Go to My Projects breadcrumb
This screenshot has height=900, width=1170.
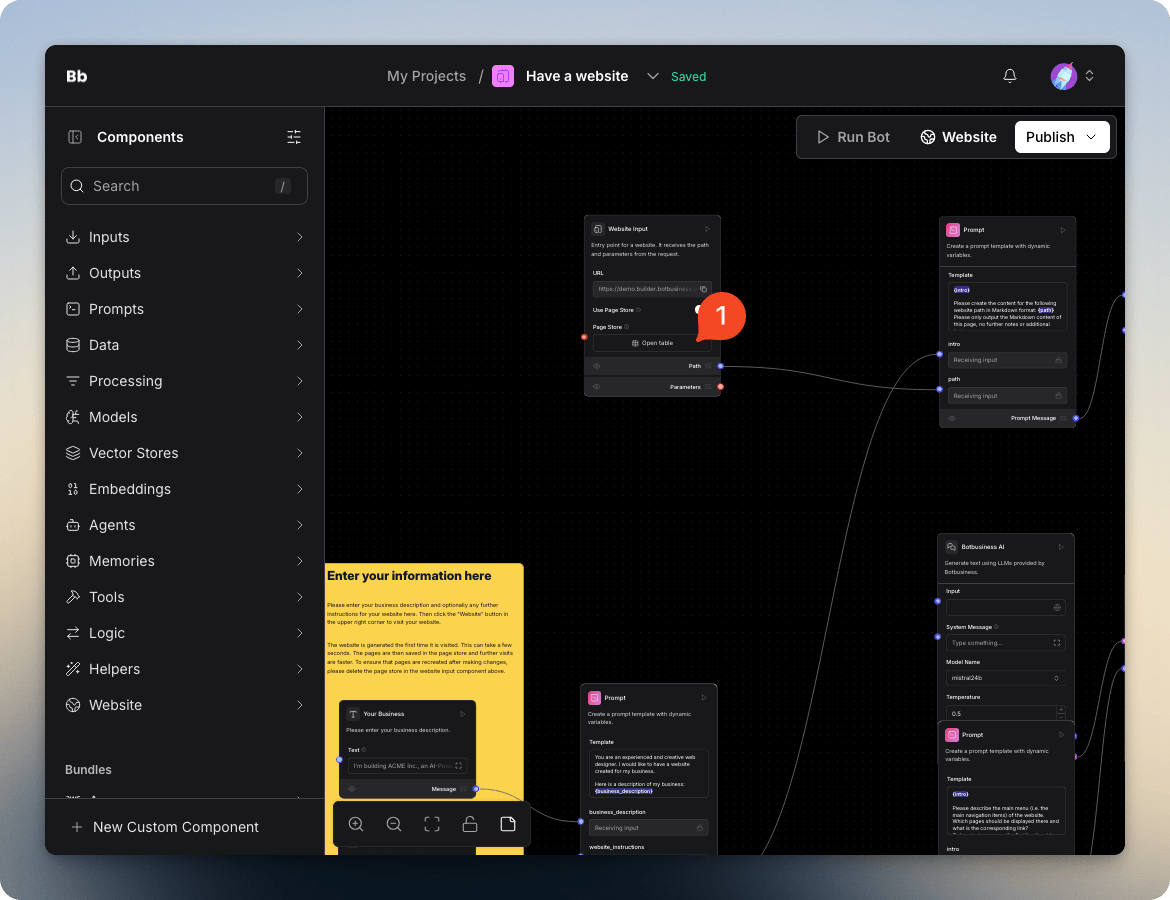(x=426, y=76)
